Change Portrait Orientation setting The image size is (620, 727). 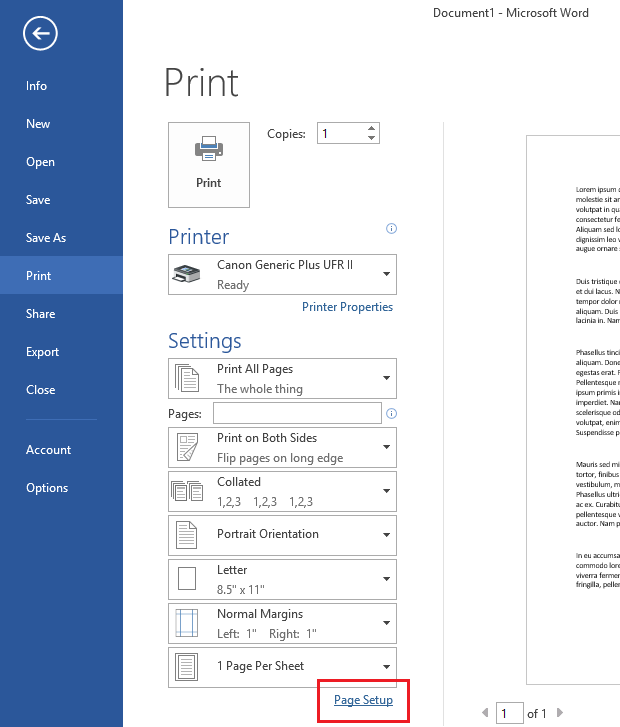point(282,535)
